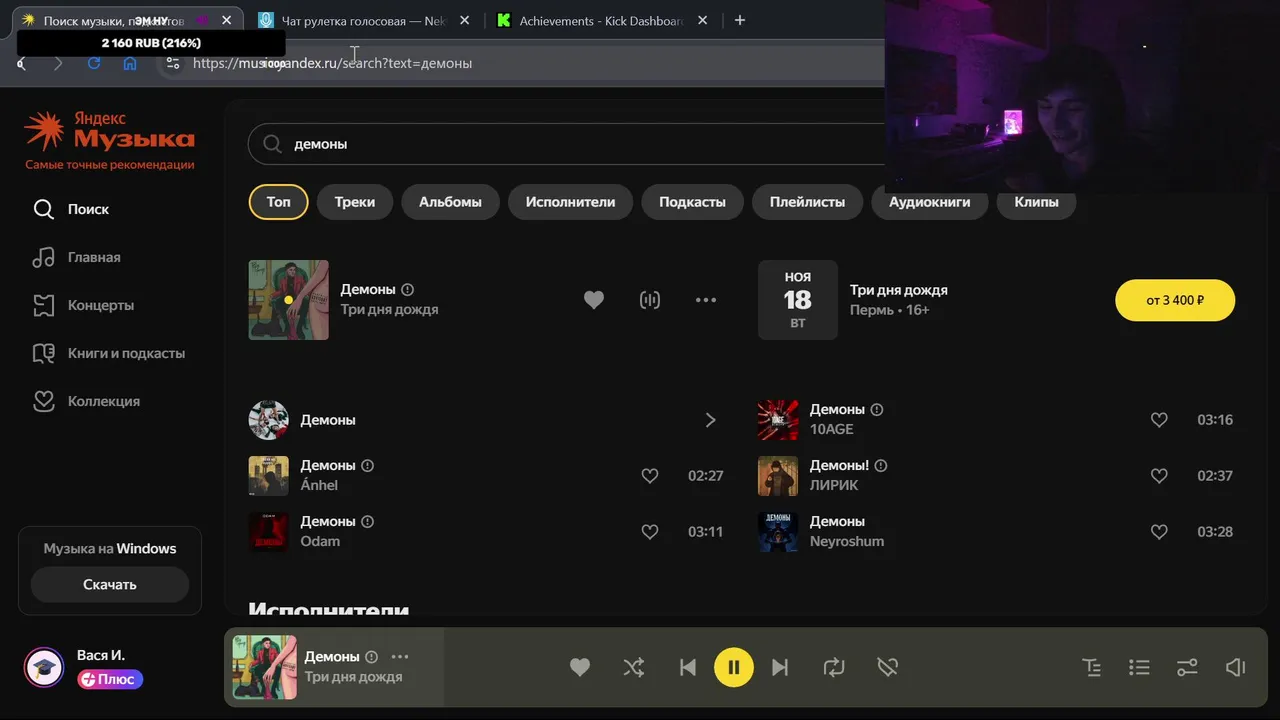Buy tickets from 3 400 ₽
1280x720 pixels.
click(x=1175, y=300)
